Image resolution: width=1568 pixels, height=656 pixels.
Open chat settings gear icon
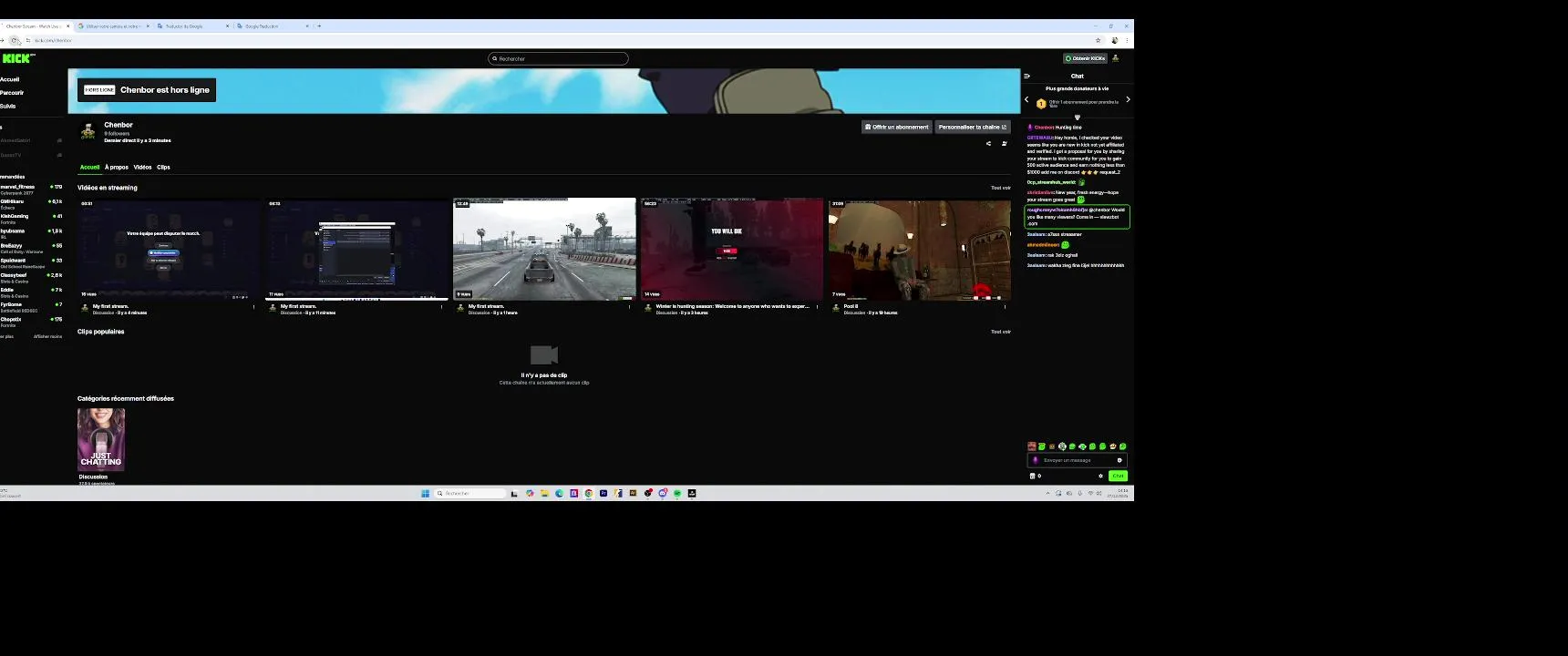(1100, 476)
